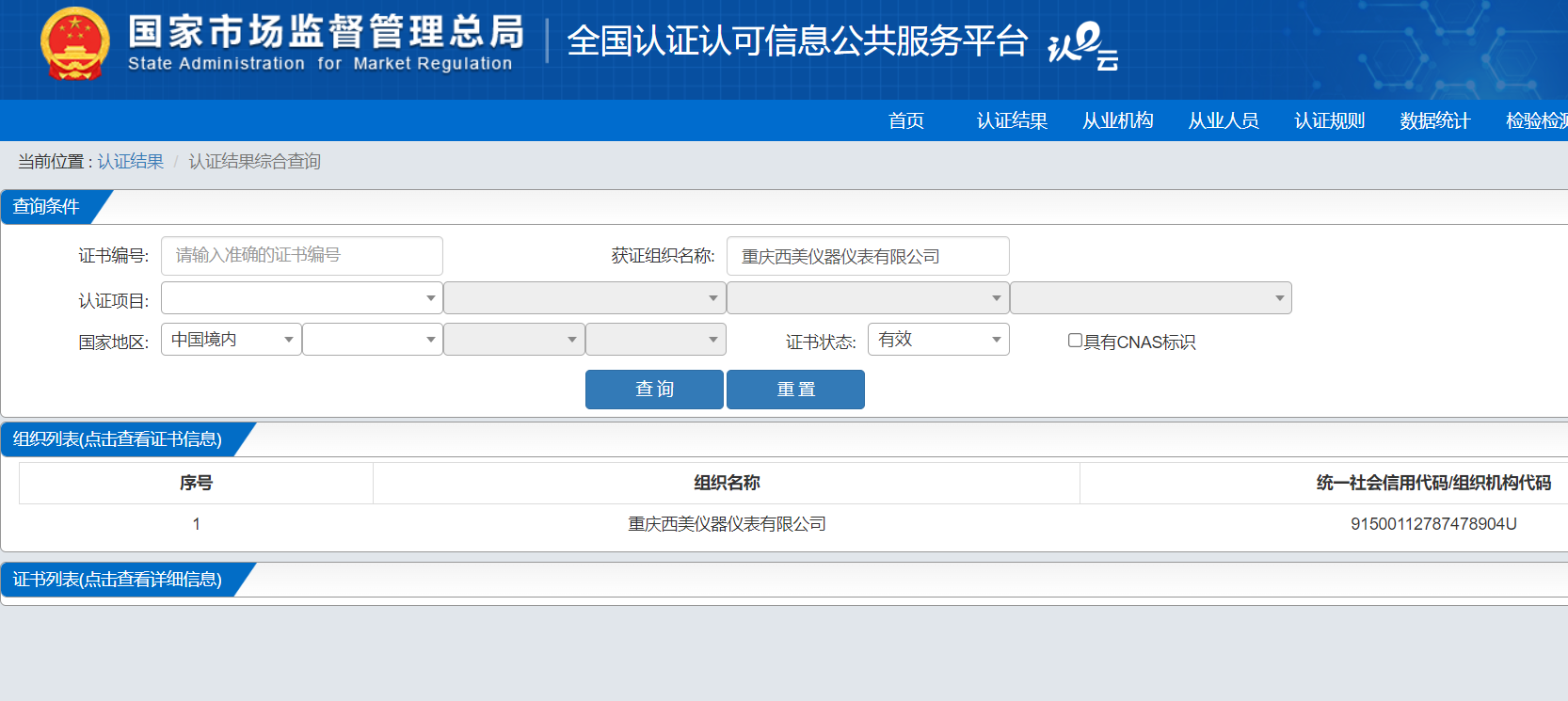Open the fourth 国家地区 dropdown
Screen dimensions: 1568x701
tap(656, 340)
